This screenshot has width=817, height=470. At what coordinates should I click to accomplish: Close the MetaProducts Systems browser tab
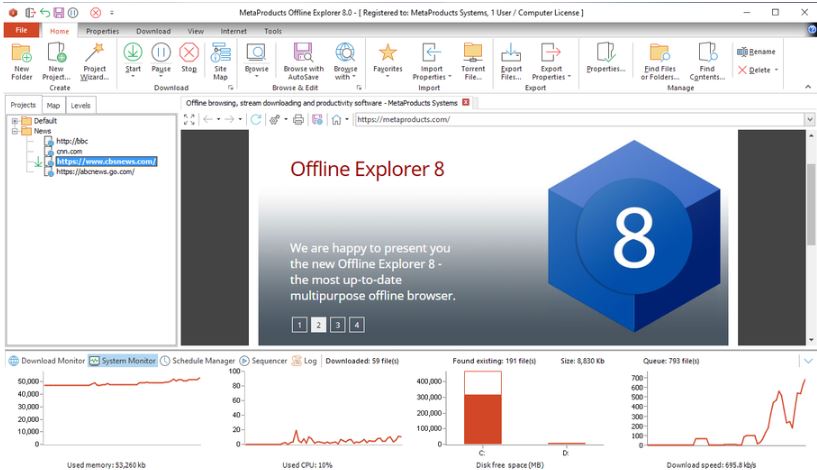[466, 103]
